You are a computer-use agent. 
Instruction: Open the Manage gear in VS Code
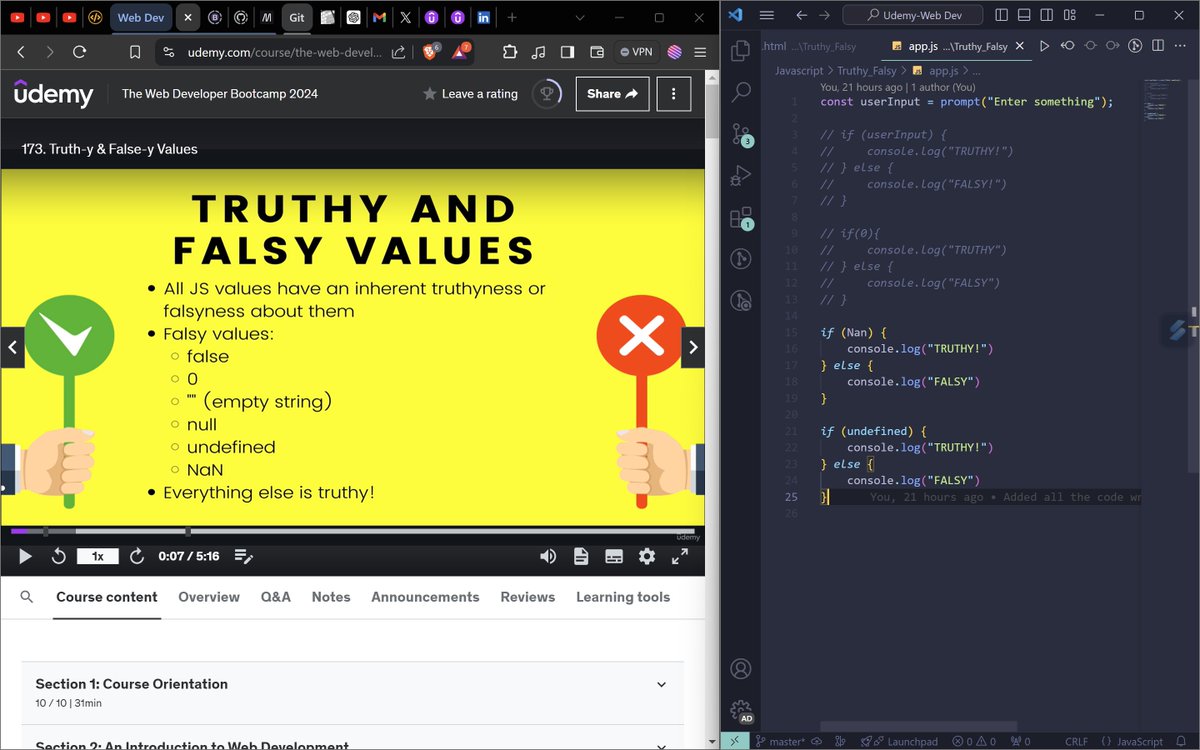(x=741, y=711)
